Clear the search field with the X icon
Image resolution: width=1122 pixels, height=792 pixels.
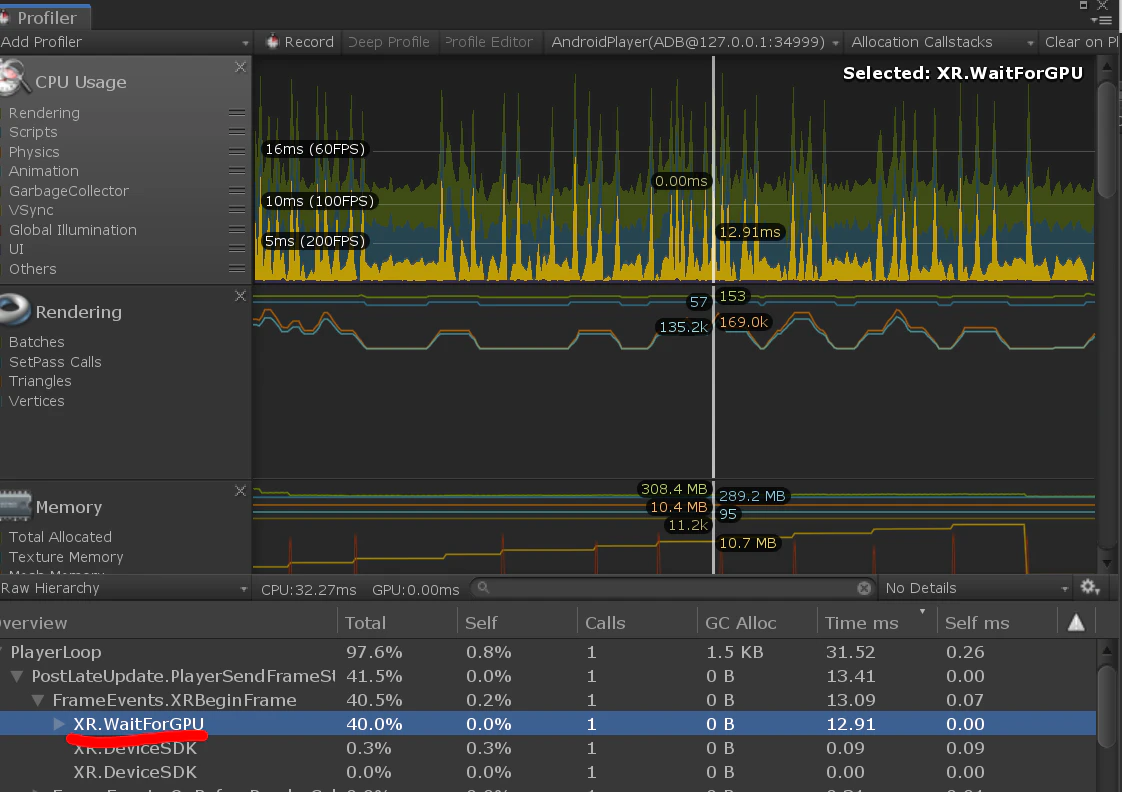[x=864, y=588]
